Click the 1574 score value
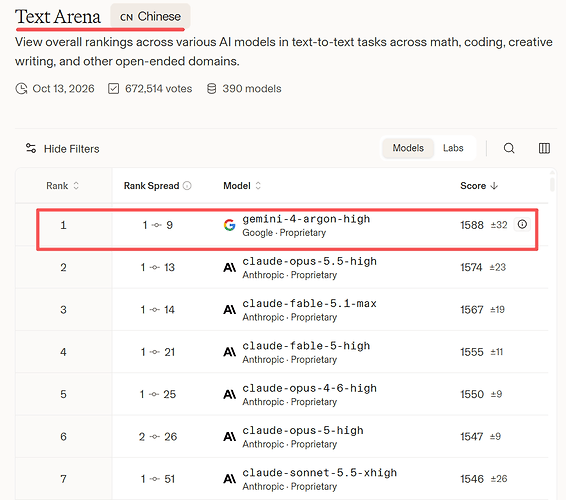This screenshot has height=500, width=566. click(471, 268)
